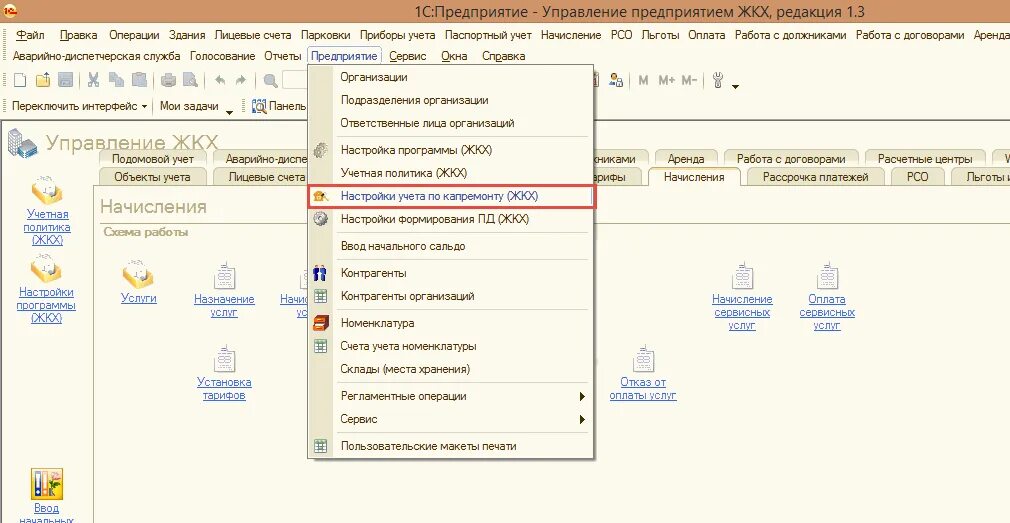
Task: Expand the Сервис submenu in dropdown
Action: pyautogui.click(x=582, y=419)
